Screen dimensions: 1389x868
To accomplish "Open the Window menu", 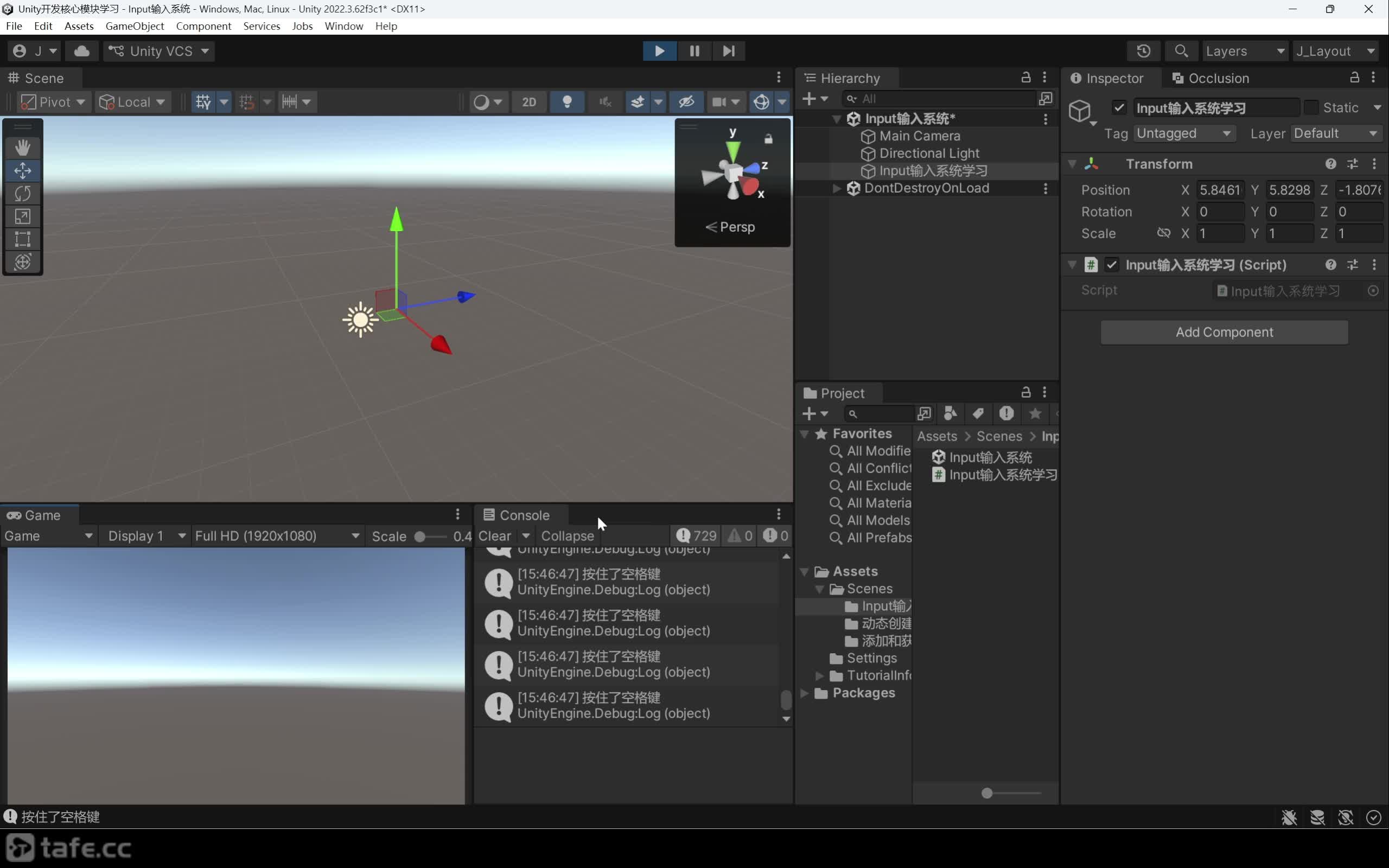I will 344,26.
